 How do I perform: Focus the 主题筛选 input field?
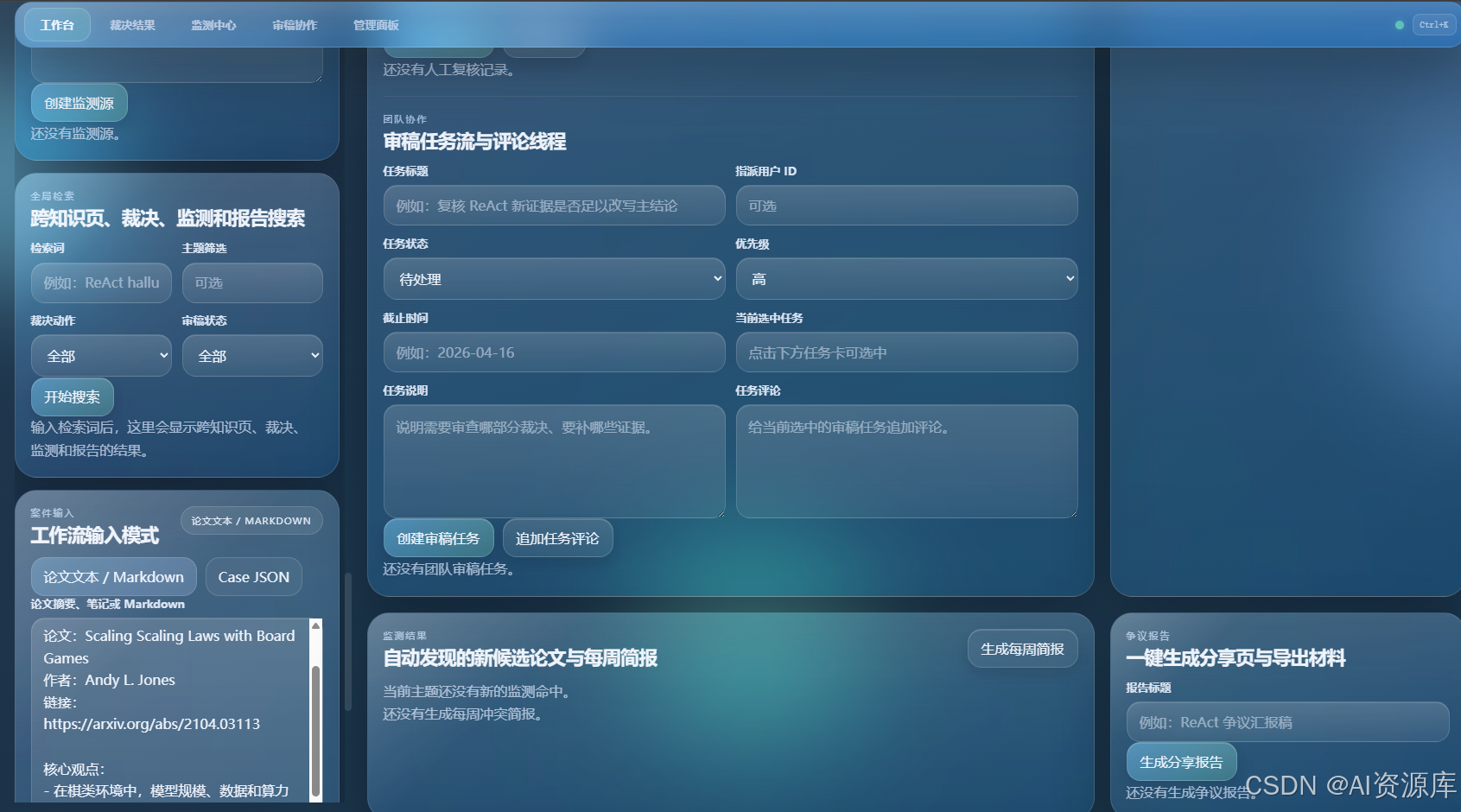[252, 282]
